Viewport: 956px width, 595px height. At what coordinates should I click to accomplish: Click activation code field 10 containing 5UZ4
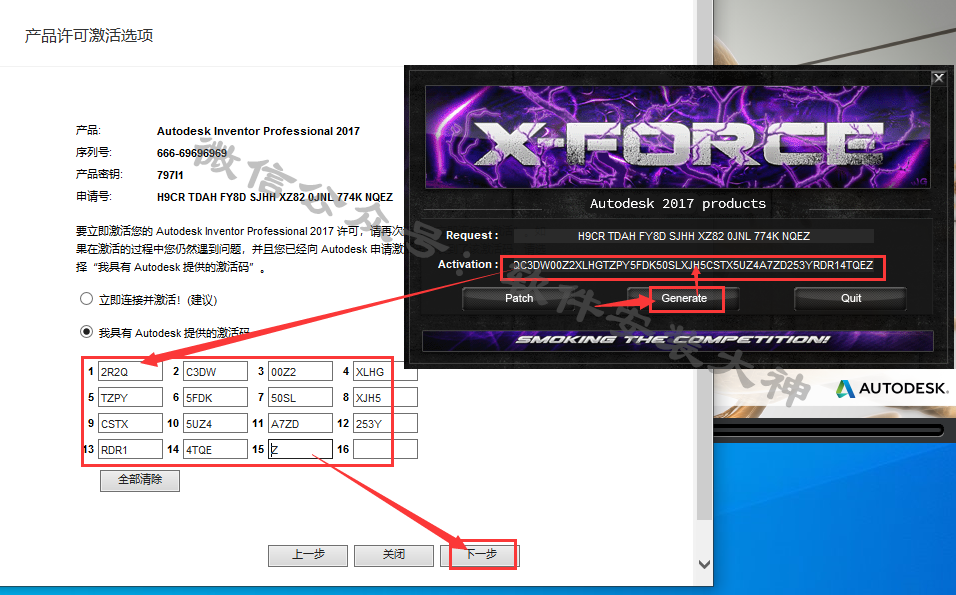click(215, 423)
